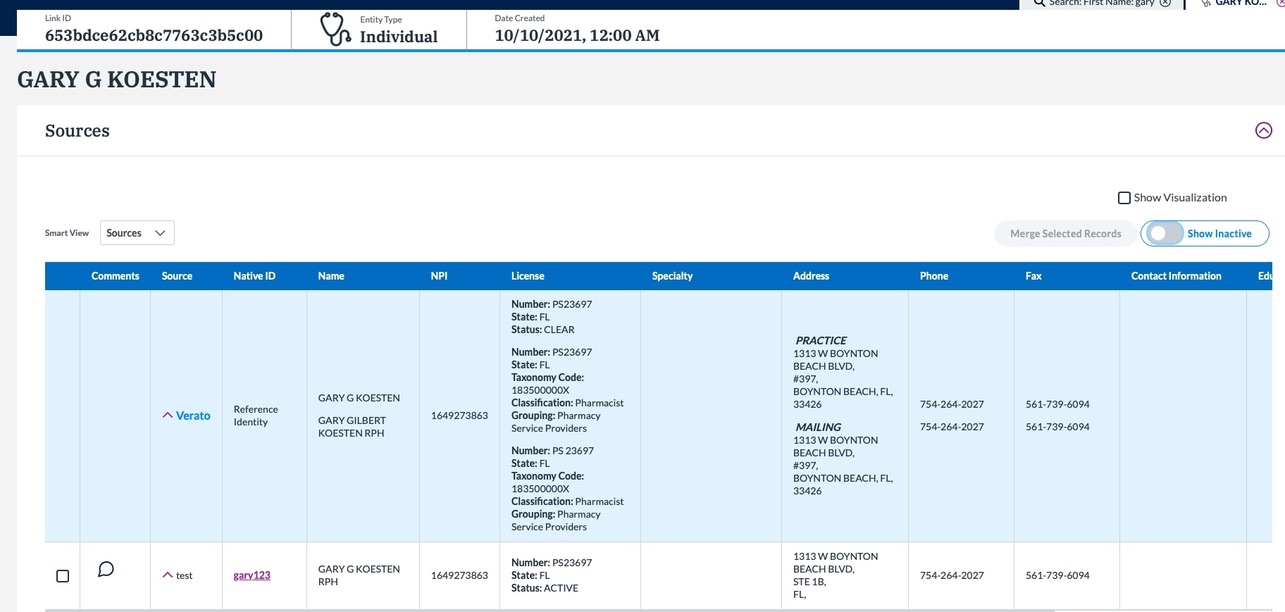Switch to Search: First Name gary tab
The image size is (1285, 612).
click(x=1100, y=3)
